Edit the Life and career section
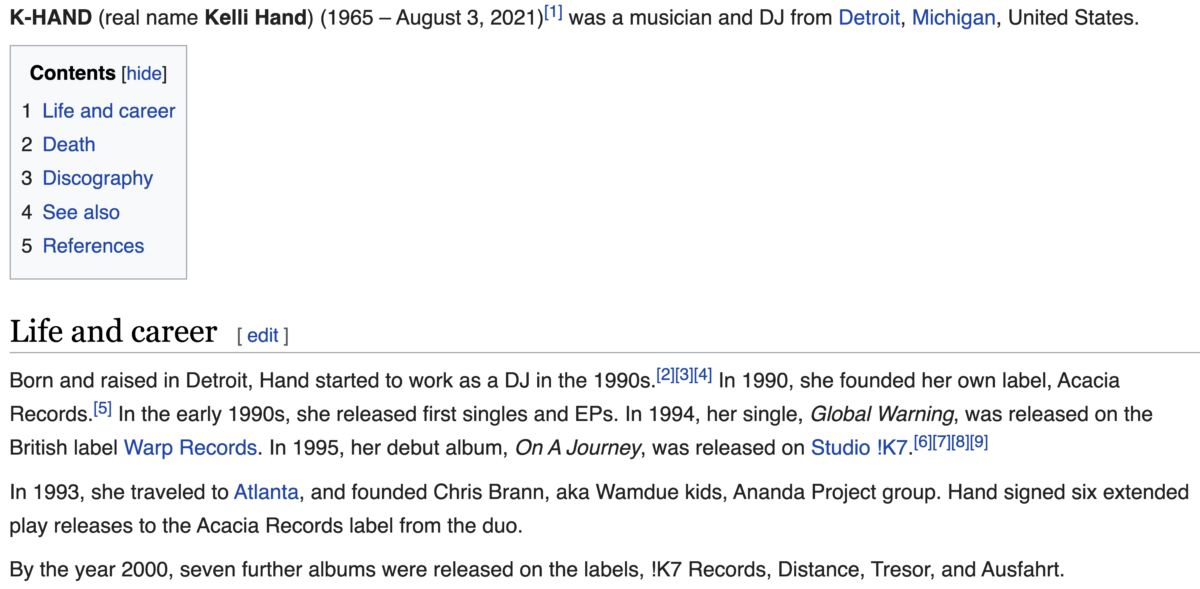1200x589 pixels. click(x=262, y=336)
